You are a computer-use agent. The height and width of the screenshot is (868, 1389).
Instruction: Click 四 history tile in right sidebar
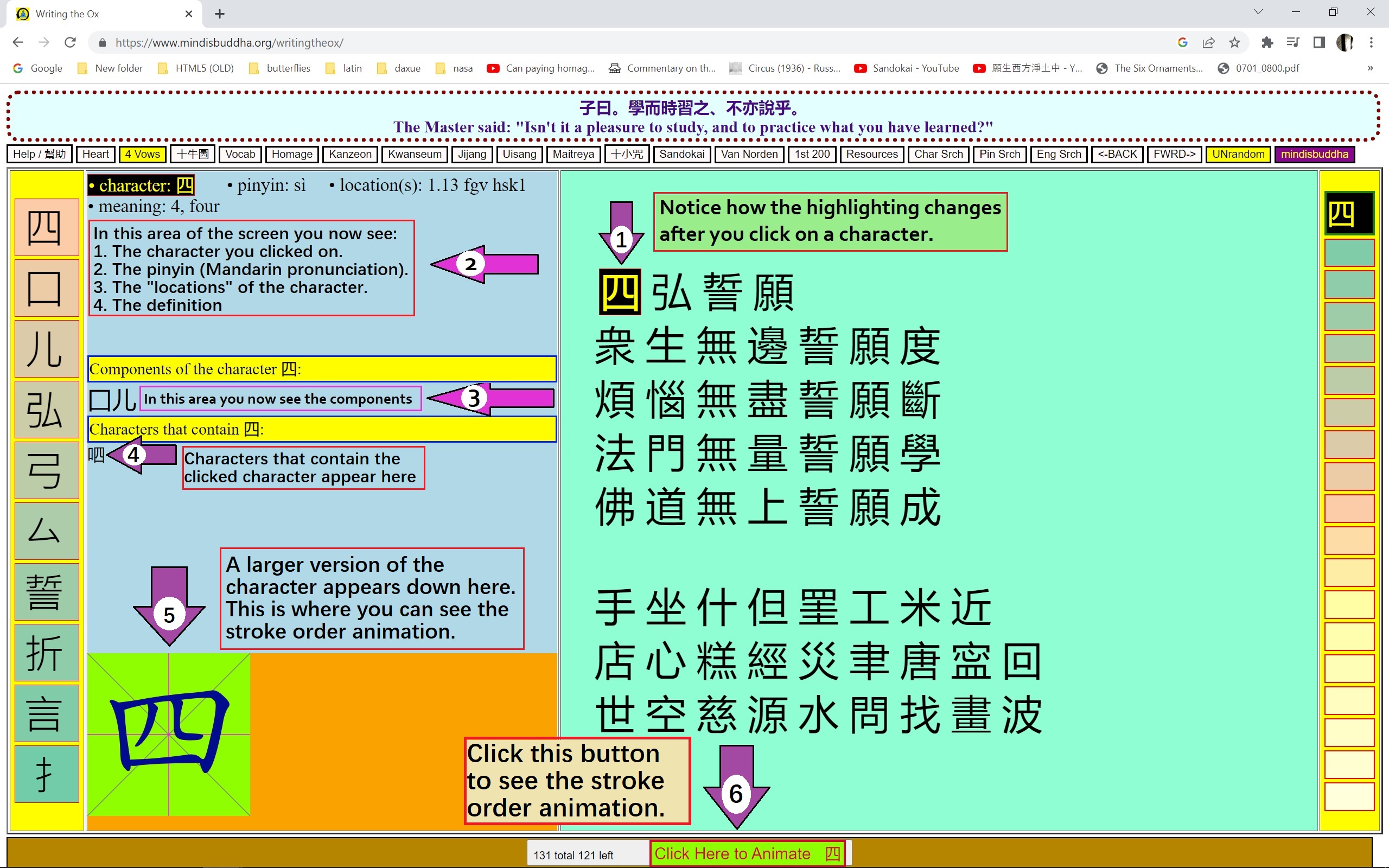coord(1349,214)
